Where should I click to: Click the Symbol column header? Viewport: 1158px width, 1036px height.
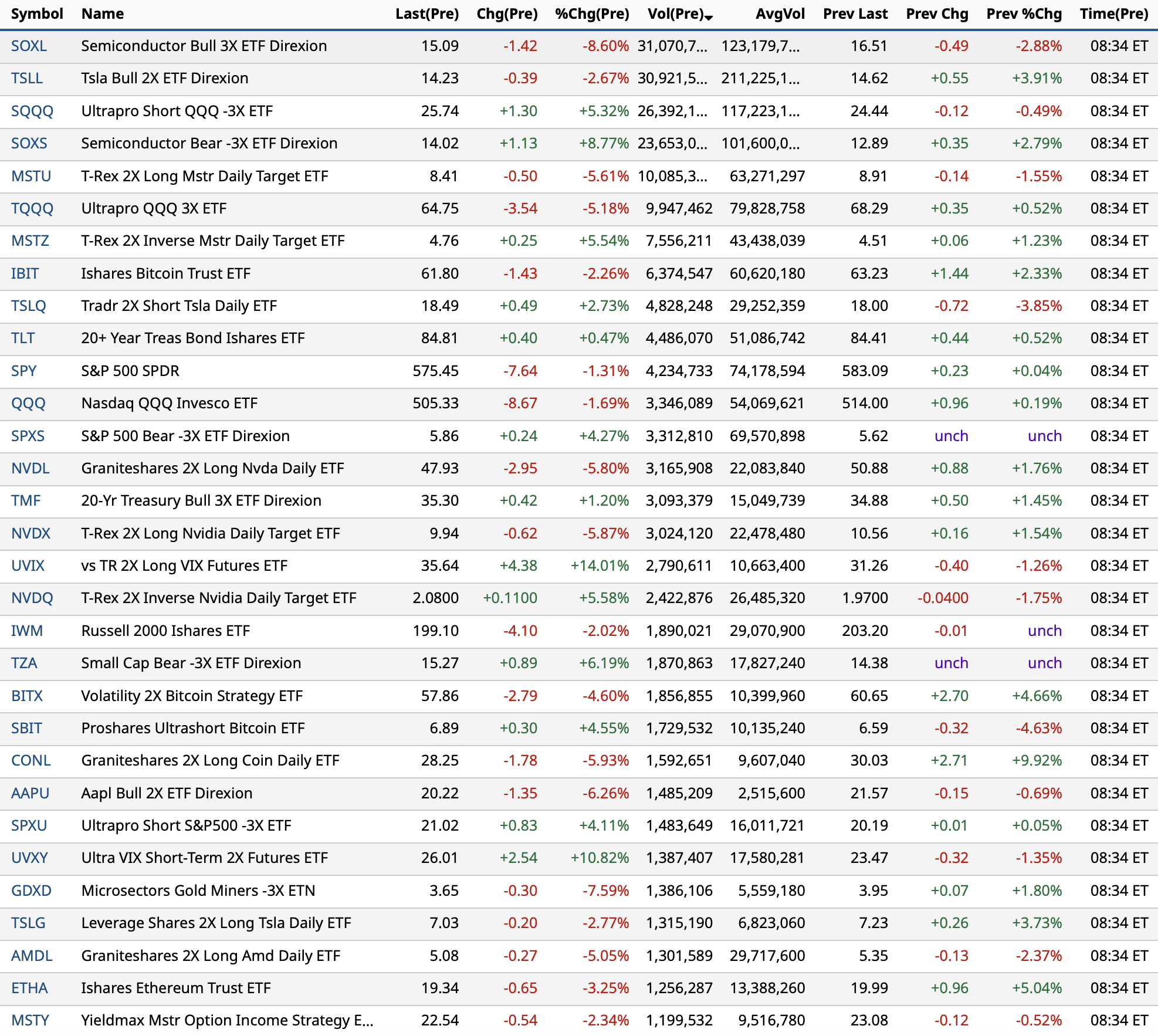pyautogui.click(x=37, y=14)
